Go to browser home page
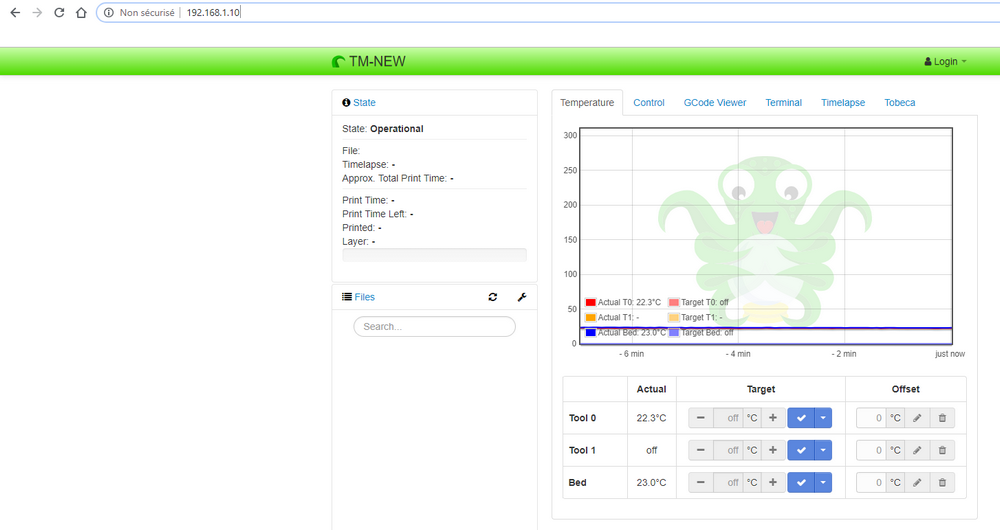Image resolution: width=1000 pixels, height=530 pixels. tap(81, 13)
